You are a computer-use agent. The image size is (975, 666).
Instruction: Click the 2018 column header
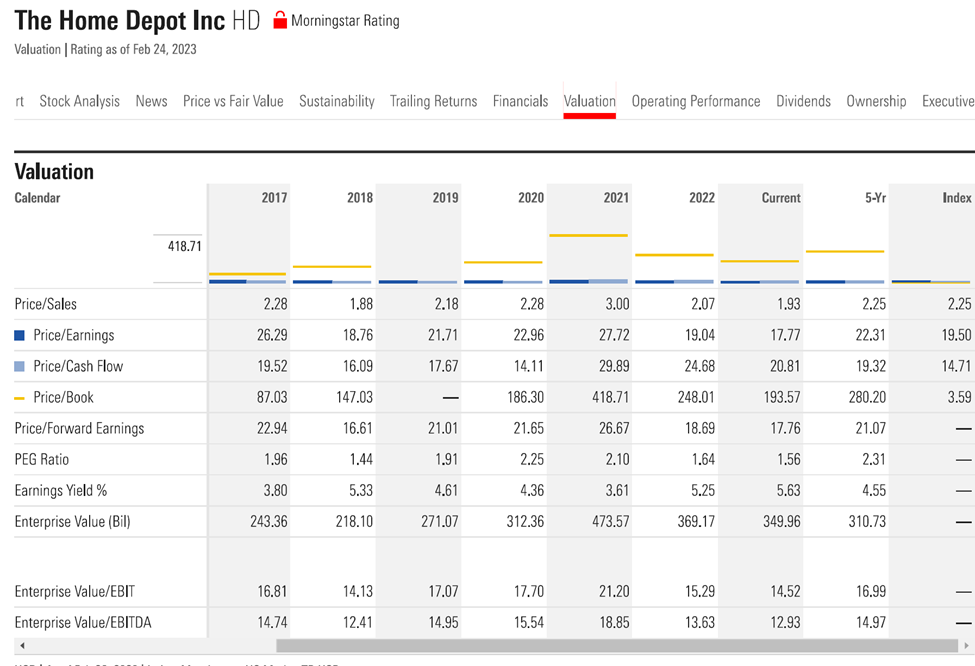coord(360,198)
